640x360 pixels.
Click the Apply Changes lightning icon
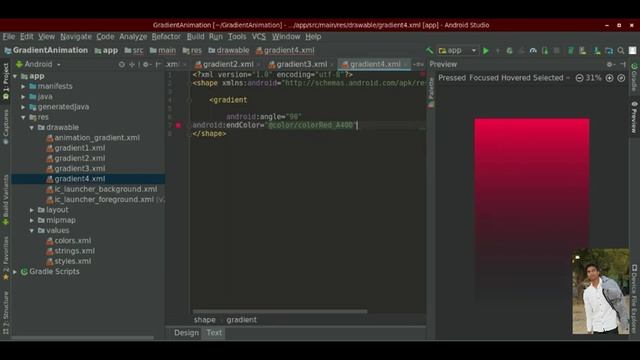tap(498, 51)
